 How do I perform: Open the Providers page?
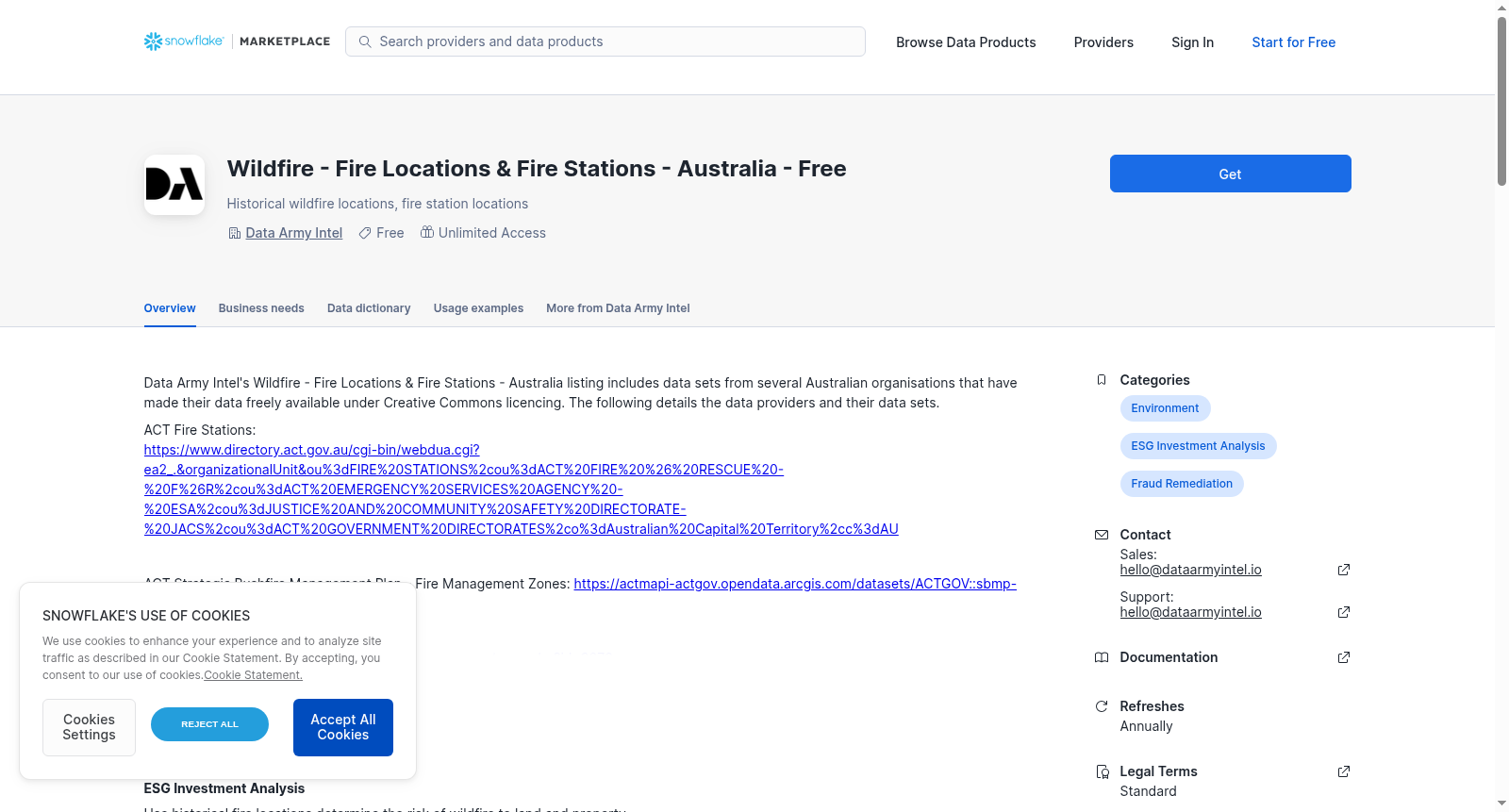(1103, 42)
